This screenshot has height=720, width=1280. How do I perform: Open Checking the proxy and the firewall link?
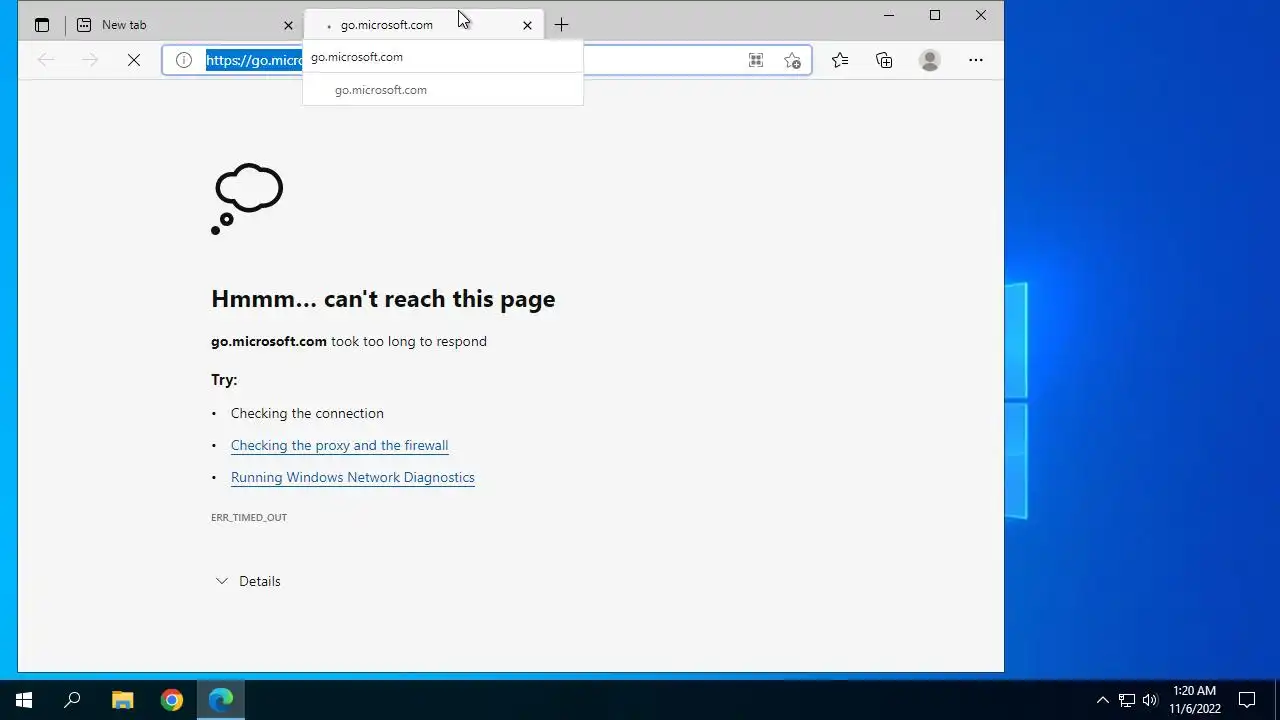339,446
